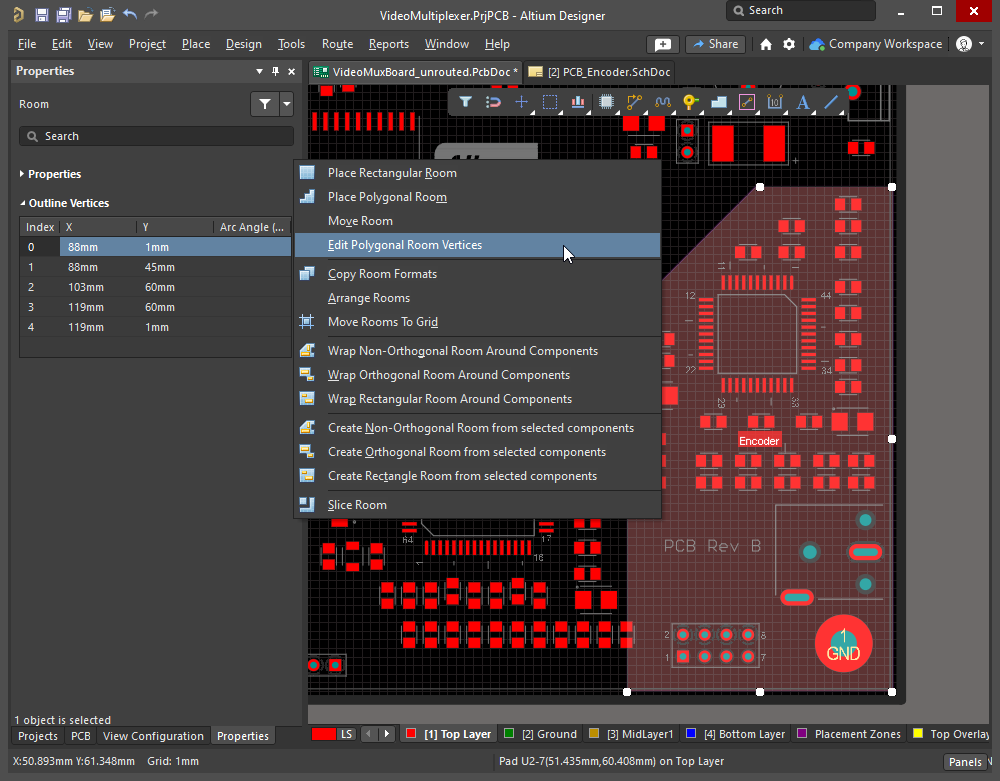Click the current layer red color swatch
1000x781 pixels.
tap(324, 734)
